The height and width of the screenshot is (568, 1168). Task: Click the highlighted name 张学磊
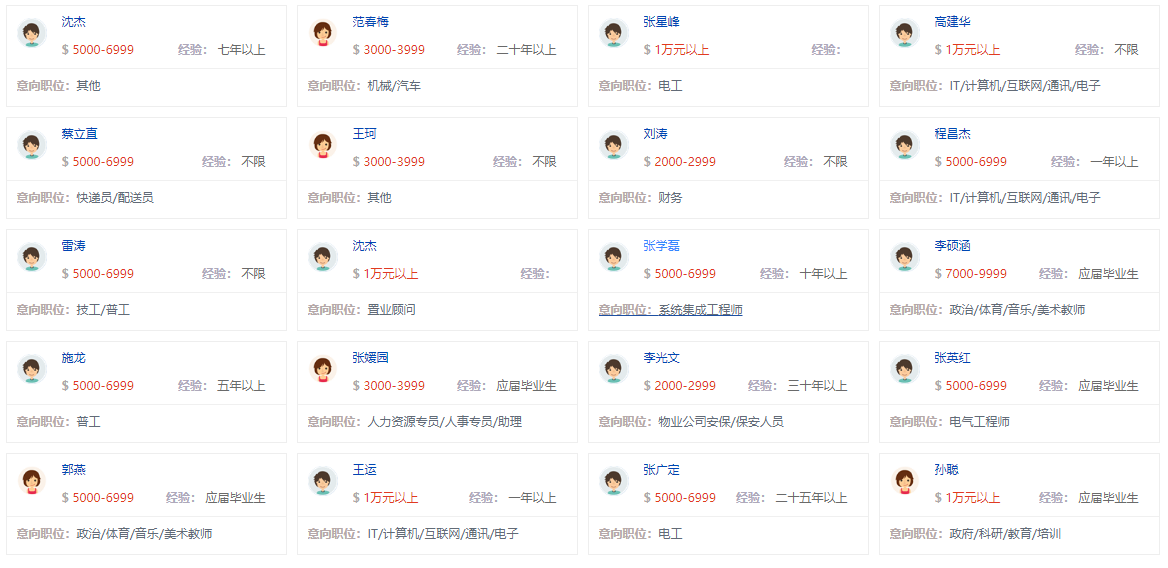coord(661,246)
